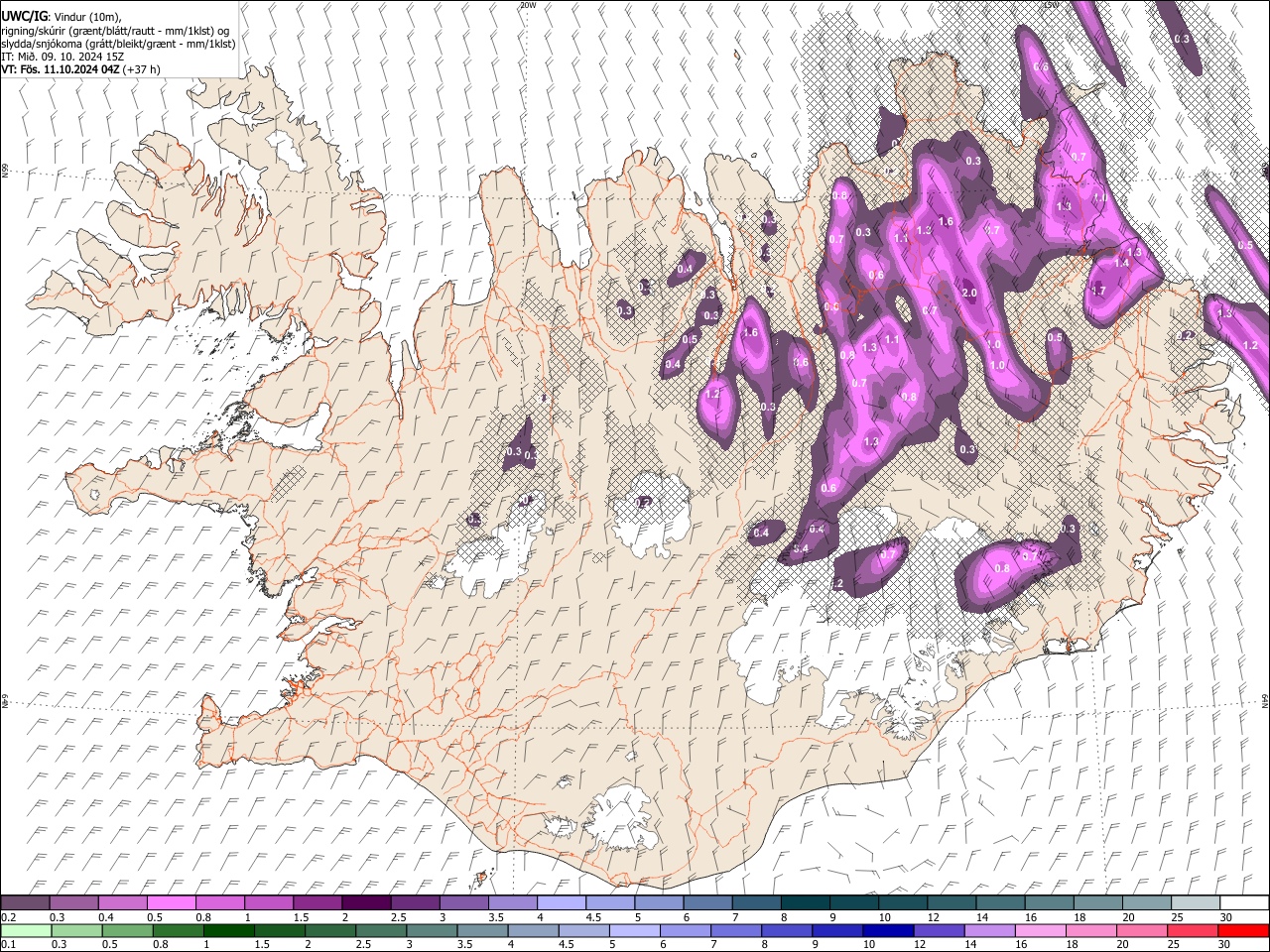The height and width of the screenshot is (952, 1270).
Task: Click the mauve swatch labeled 0.2
Action: (x=25, y=902)
